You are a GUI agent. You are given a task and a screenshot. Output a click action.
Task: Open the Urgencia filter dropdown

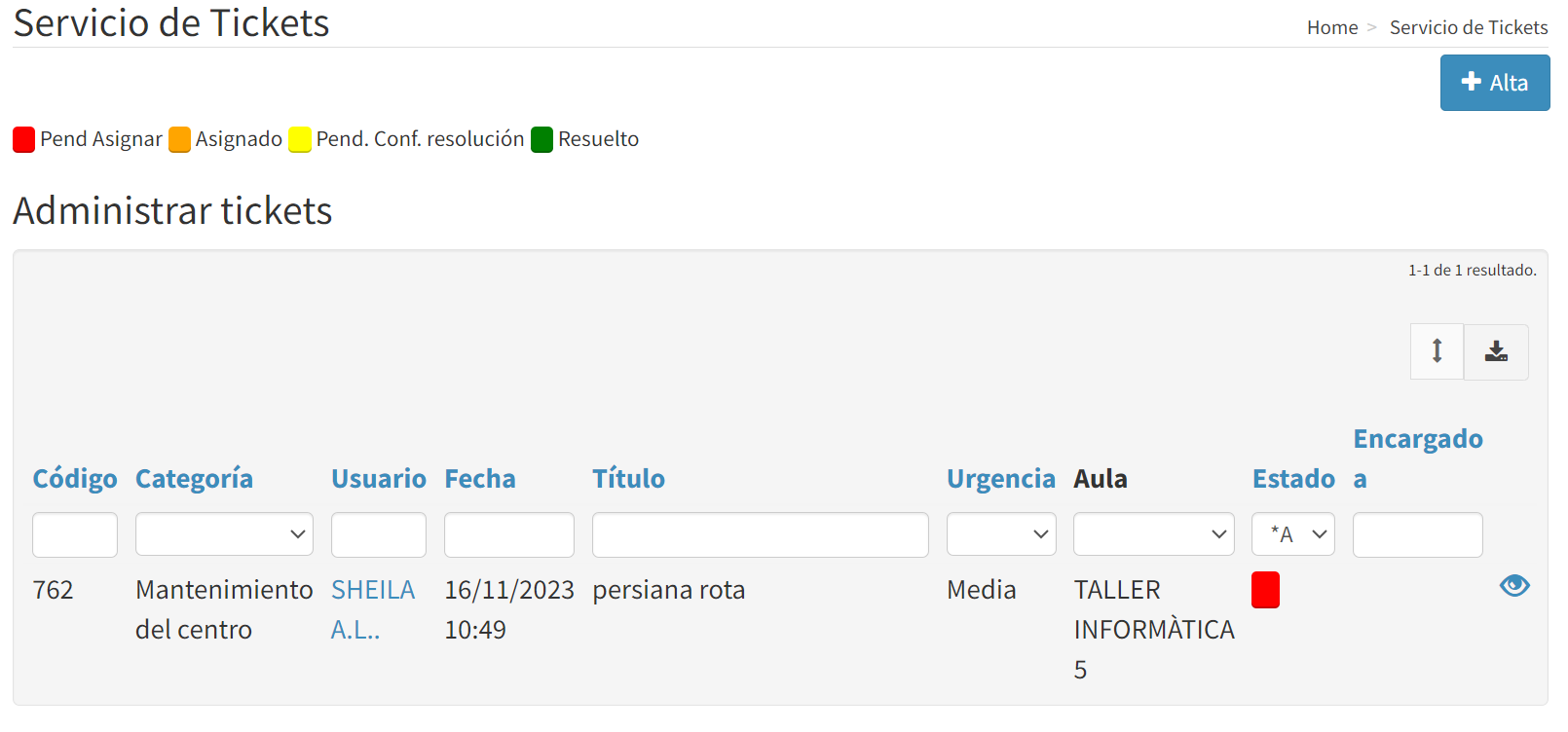click(1000, 534)
